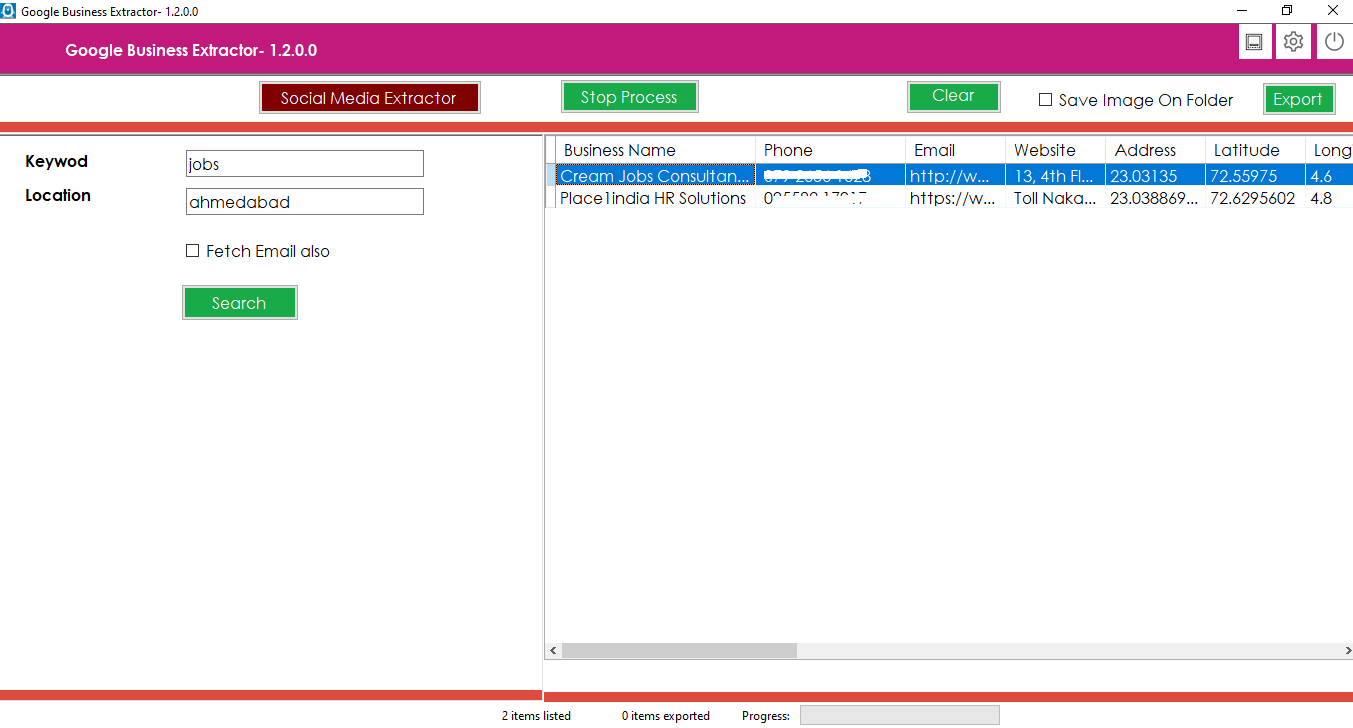Image resolution: width=1353 pixels, height=728 pixels.
Task: Click inside the Location text field
Action: tap(304, 201)
